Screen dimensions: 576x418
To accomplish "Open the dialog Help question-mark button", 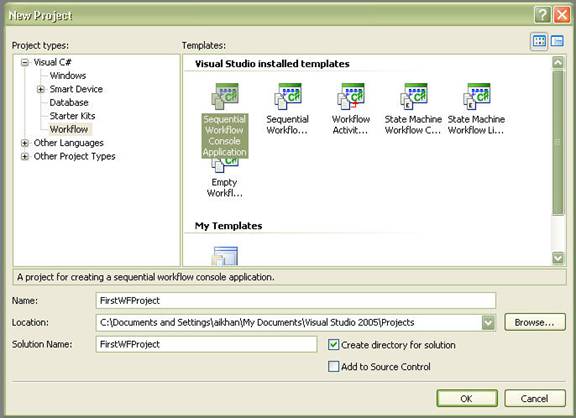I will [543, 15].
